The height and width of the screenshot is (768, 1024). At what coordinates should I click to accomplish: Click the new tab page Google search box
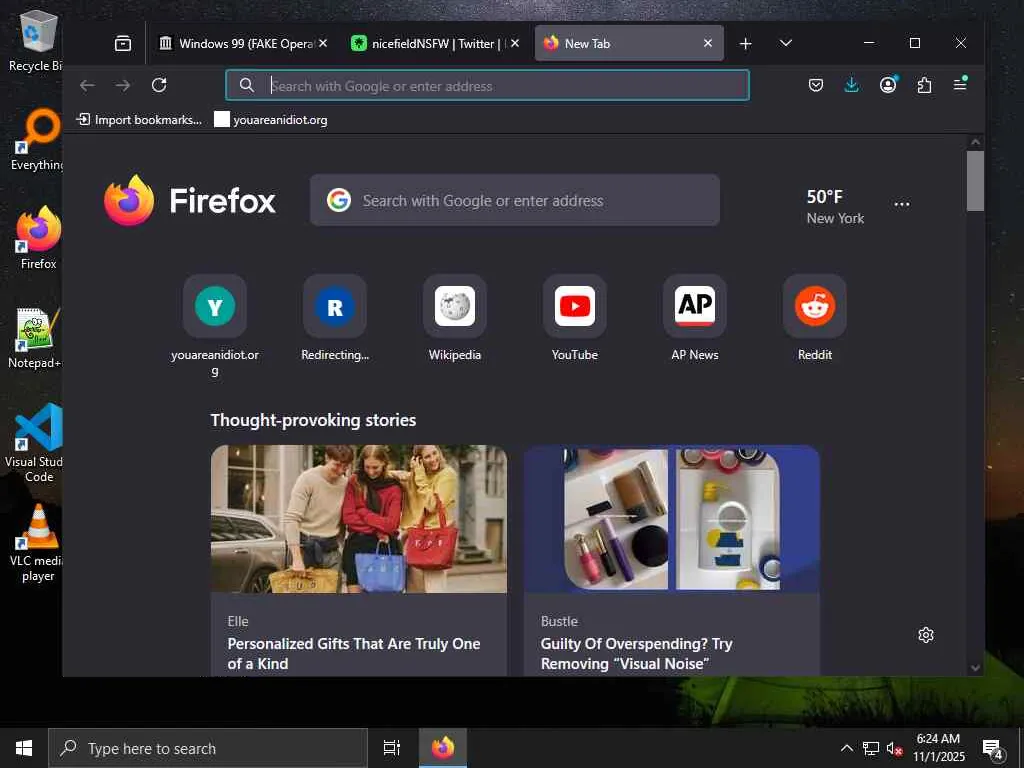coord(515,200)
